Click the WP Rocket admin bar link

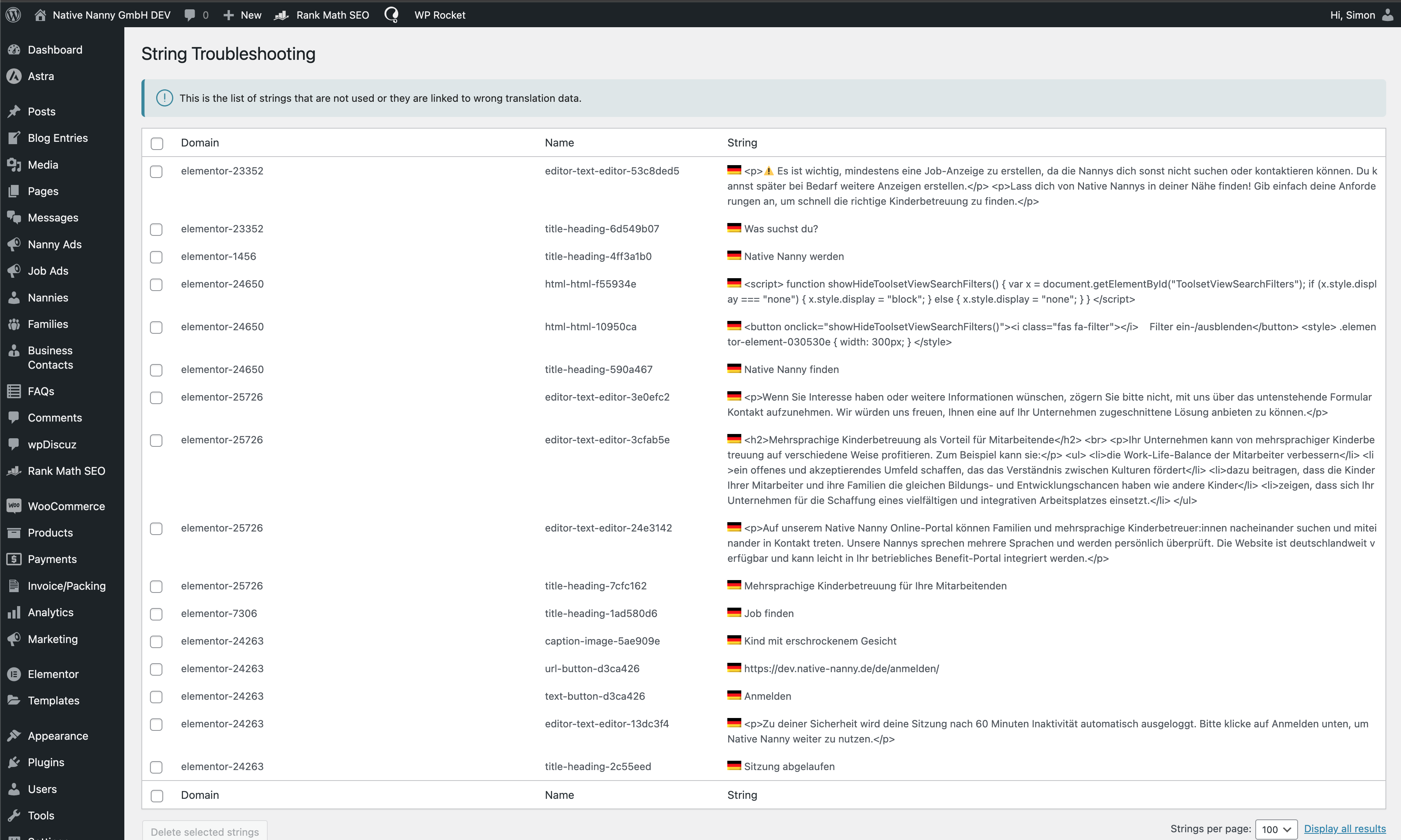pyautogui.click(x=440, y=15)
